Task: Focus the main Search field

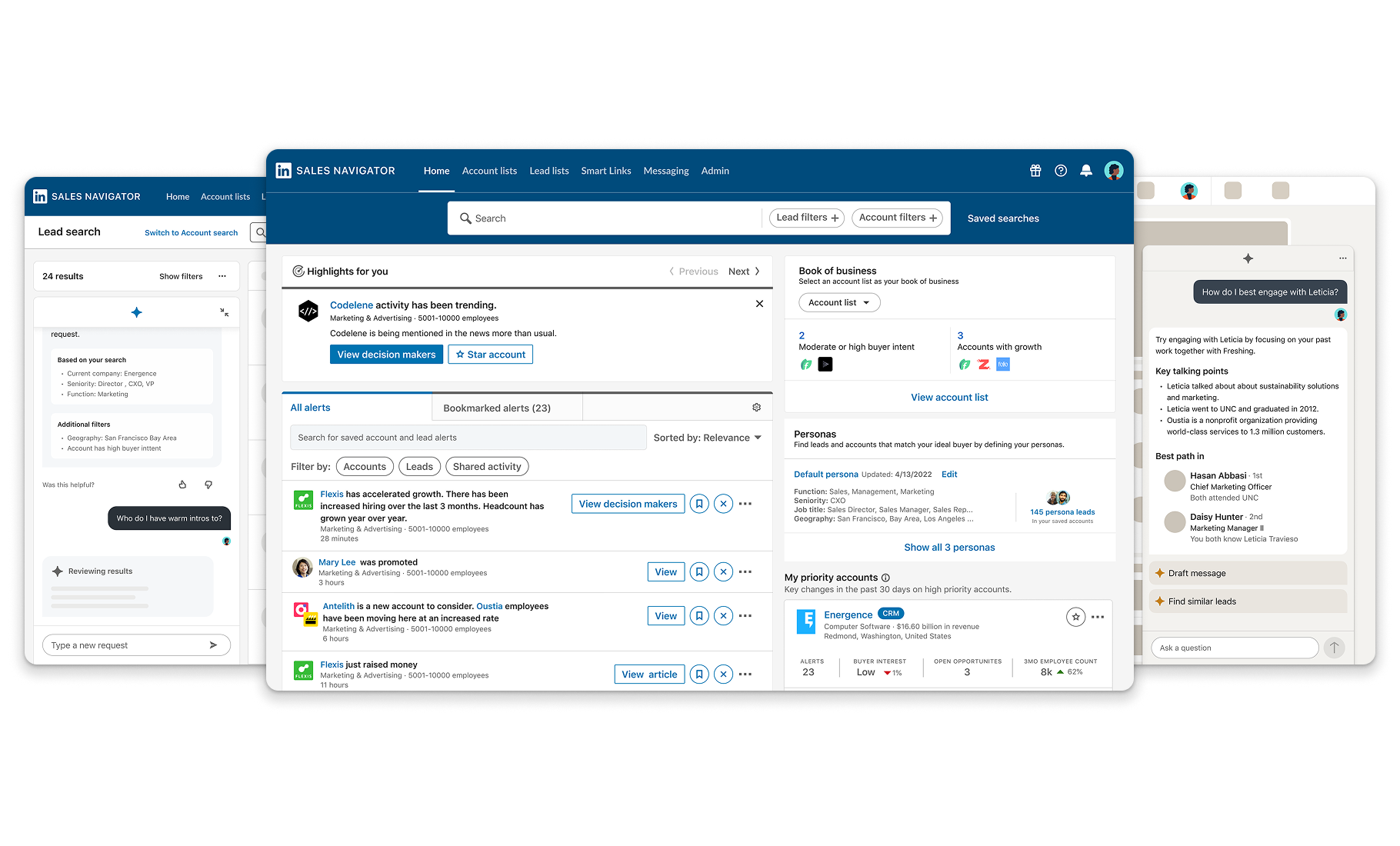Action: pyautogui.click(x=605, y=218)
